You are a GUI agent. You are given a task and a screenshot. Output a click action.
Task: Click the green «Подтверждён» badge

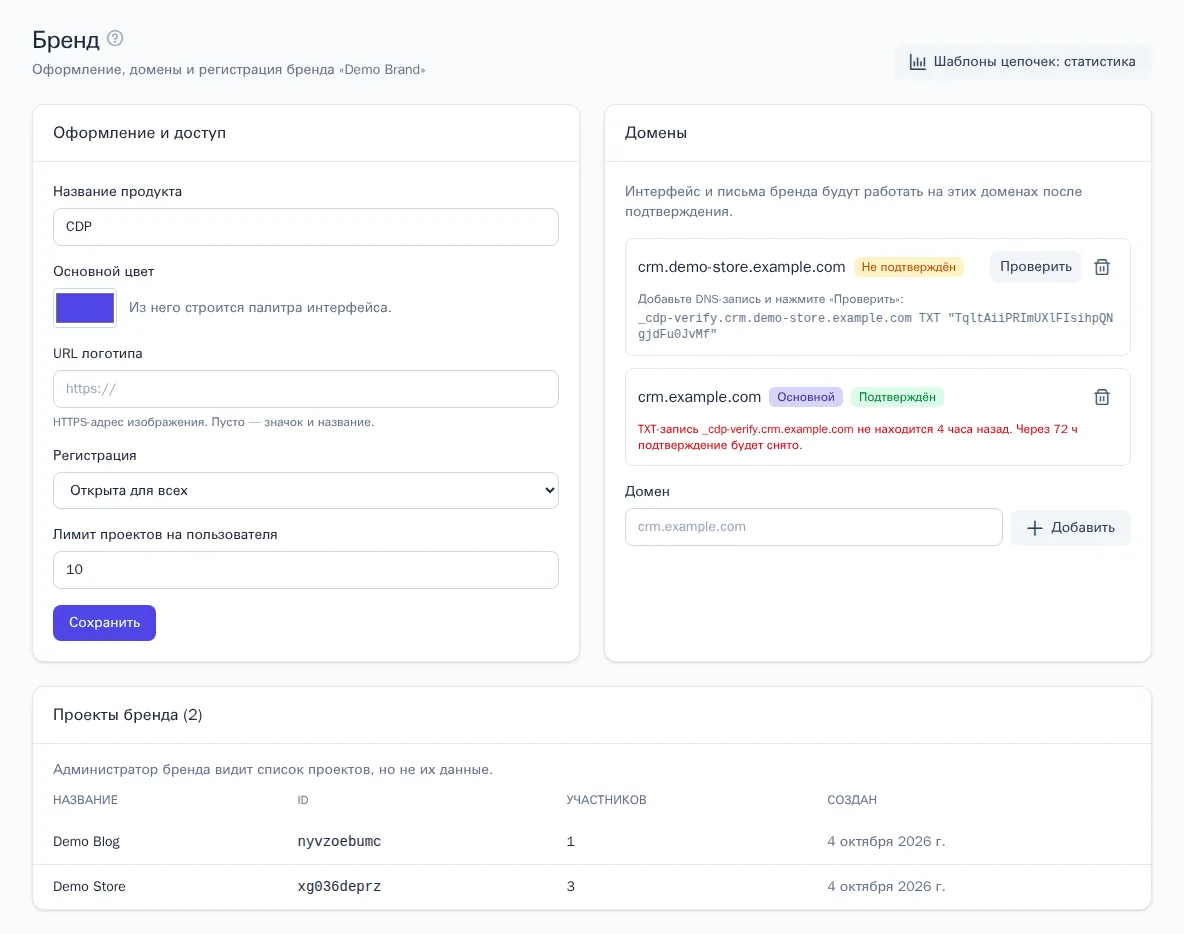(897, 397)
